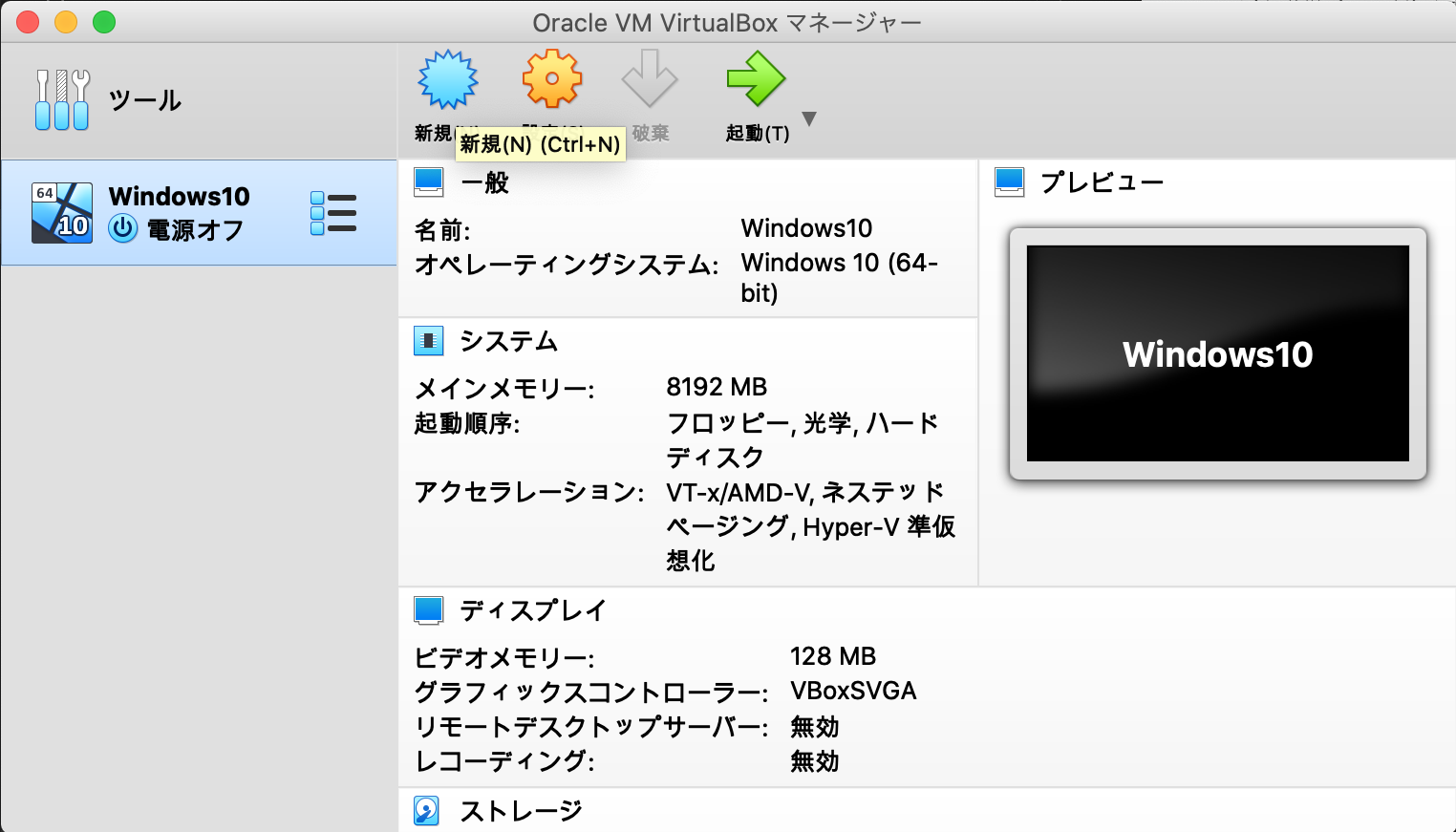The height and width of the screenshot is (832, 1456).
Task: Open the 起動 dropdown arrow
Action: [808, 118]
